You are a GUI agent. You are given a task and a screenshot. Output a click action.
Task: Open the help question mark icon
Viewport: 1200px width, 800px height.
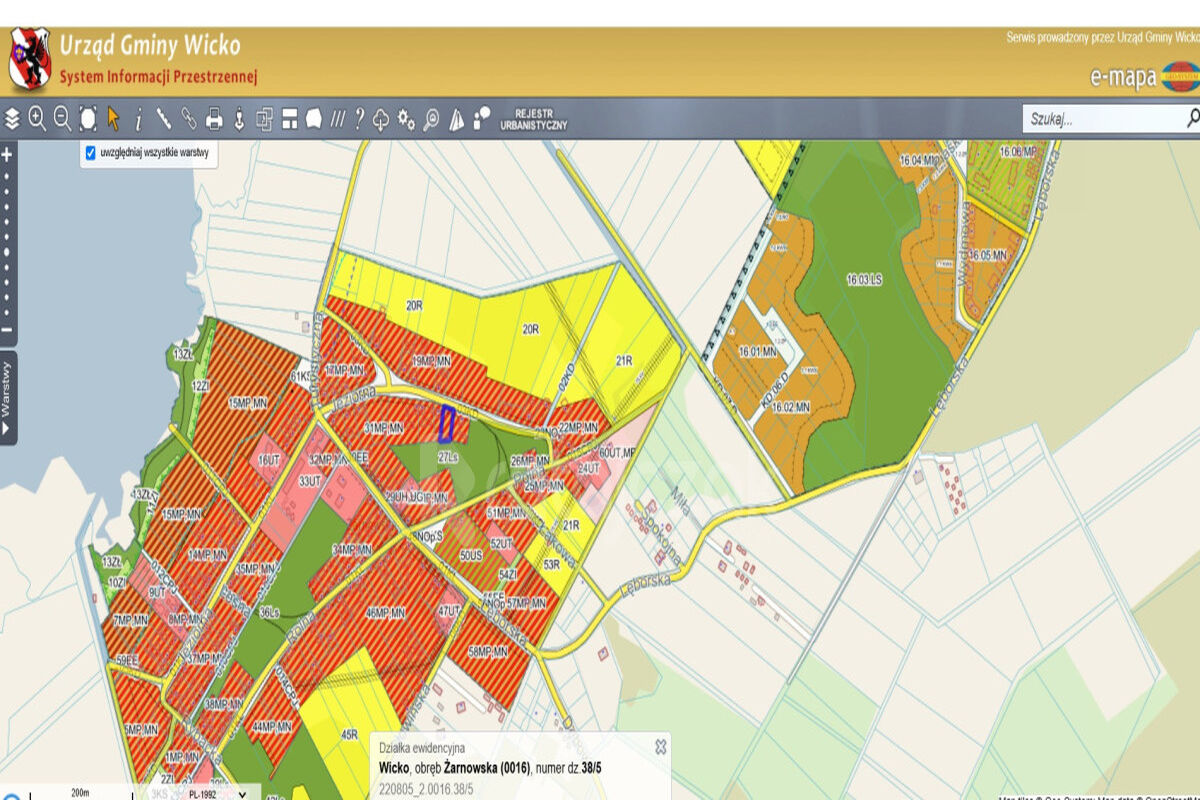[x=359, y=119]
